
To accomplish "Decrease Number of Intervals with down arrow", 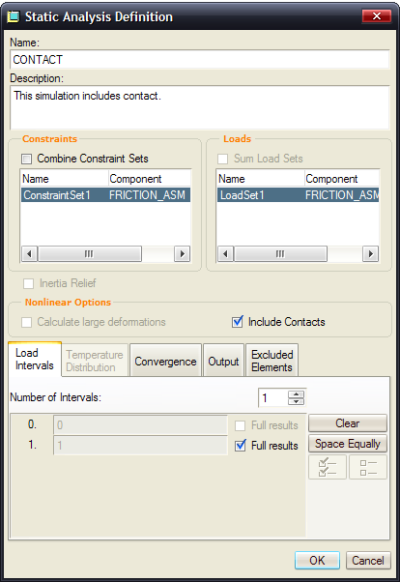I will click(x=296, y=401).
